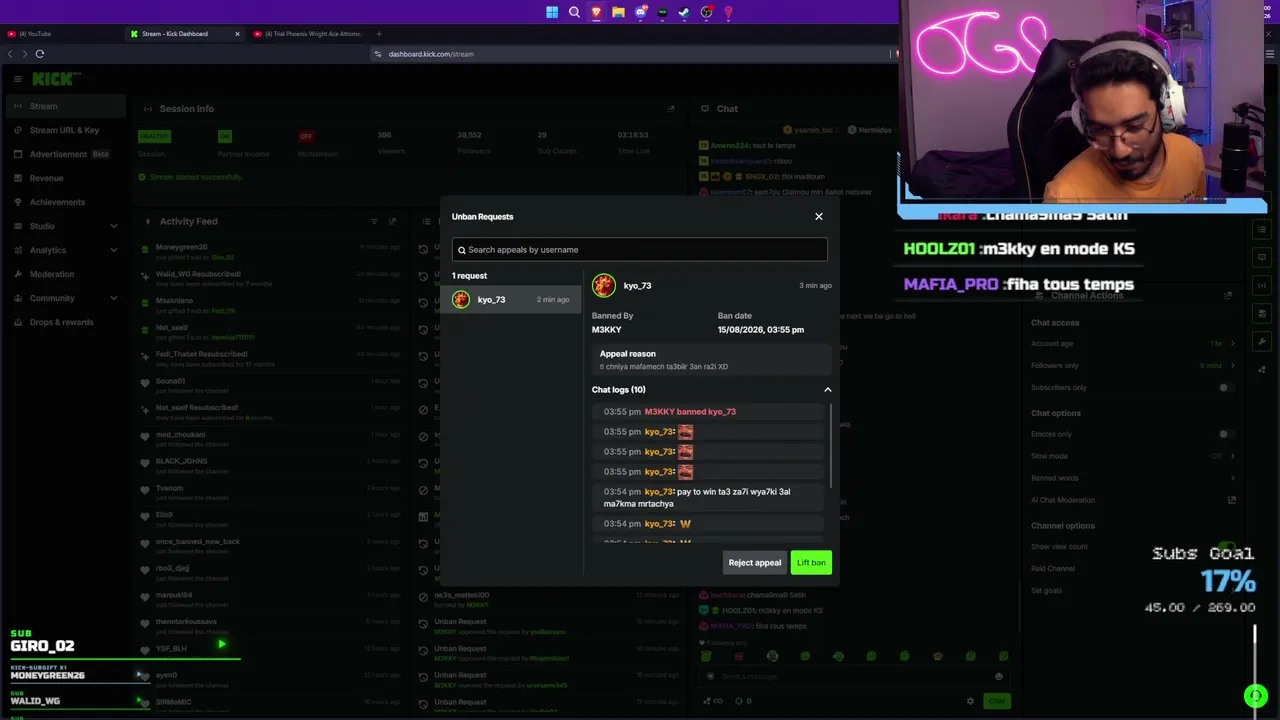The image size is (1280, 720).
Task: Click the wrench icon in the right rail
Action: [1263, 342]
